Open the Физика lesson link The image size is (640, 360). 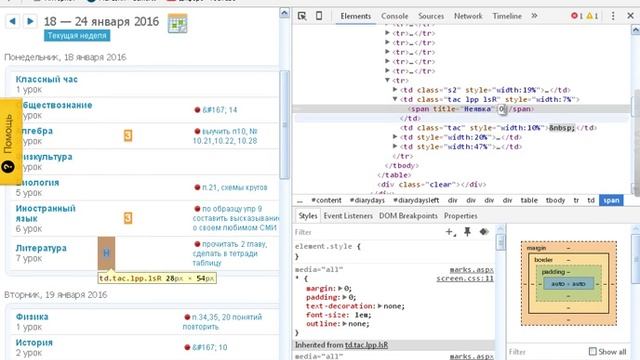click(x=32, y=316)
